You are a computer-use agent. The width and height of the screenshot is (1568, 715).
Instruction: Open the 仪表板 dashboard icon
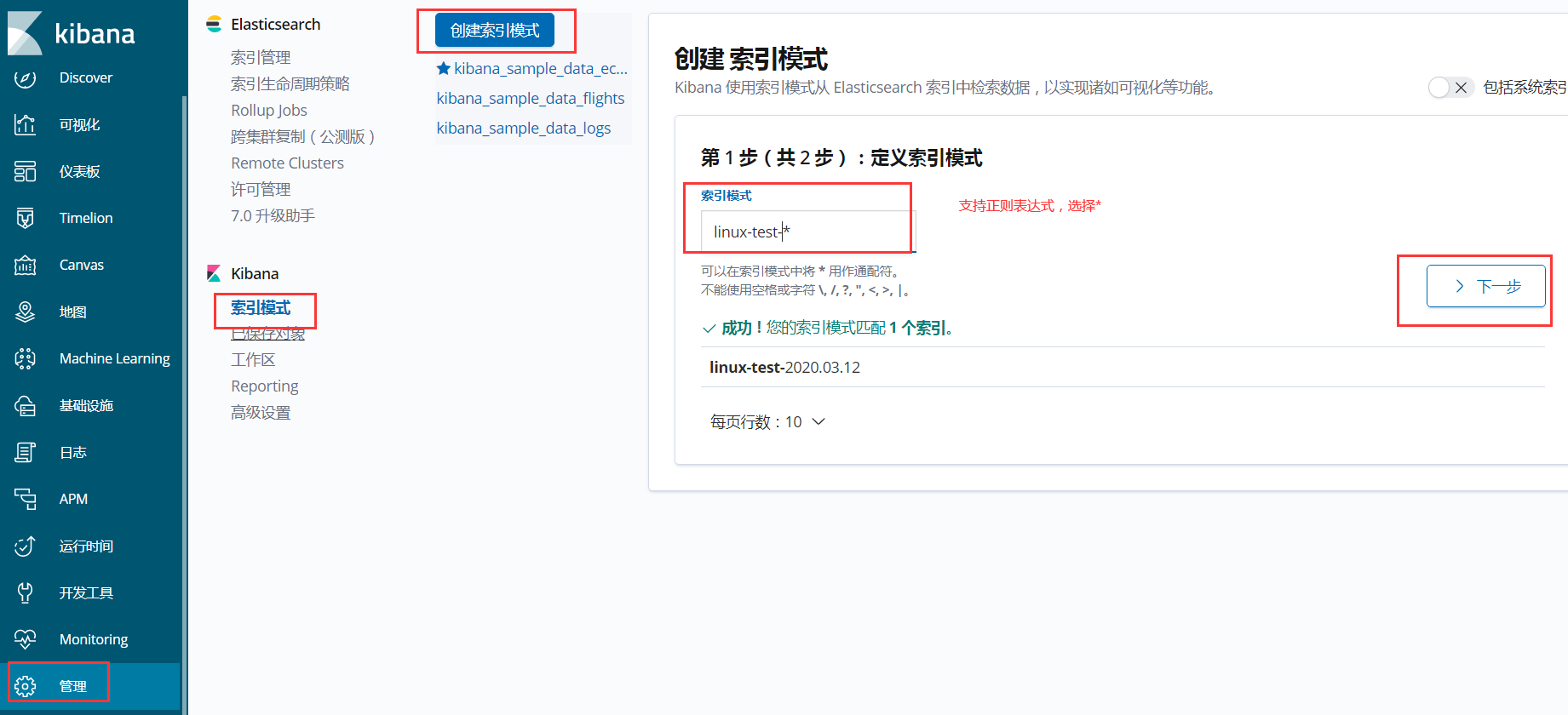click(x=26, y=172)
